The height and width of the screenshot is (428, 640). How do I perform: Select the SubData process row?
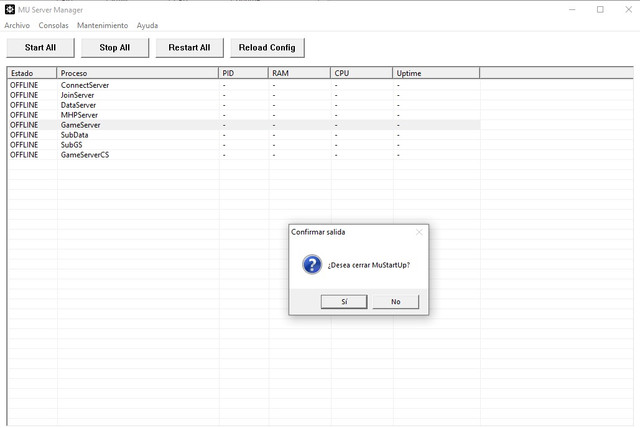244,135
